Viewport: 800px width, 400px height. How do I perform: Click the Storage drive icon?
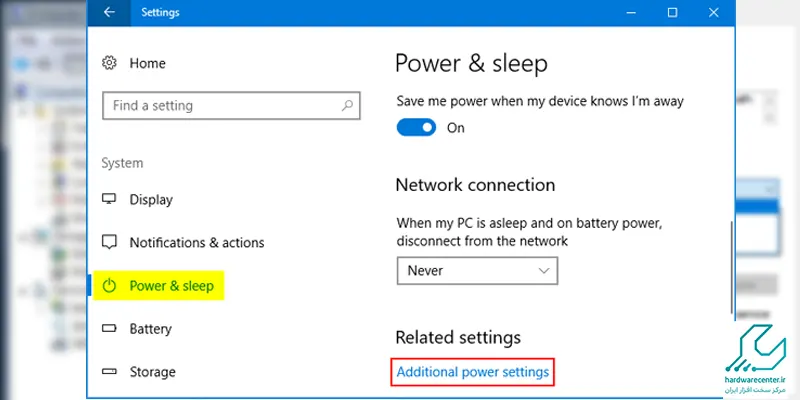click(x=109, y=371)
